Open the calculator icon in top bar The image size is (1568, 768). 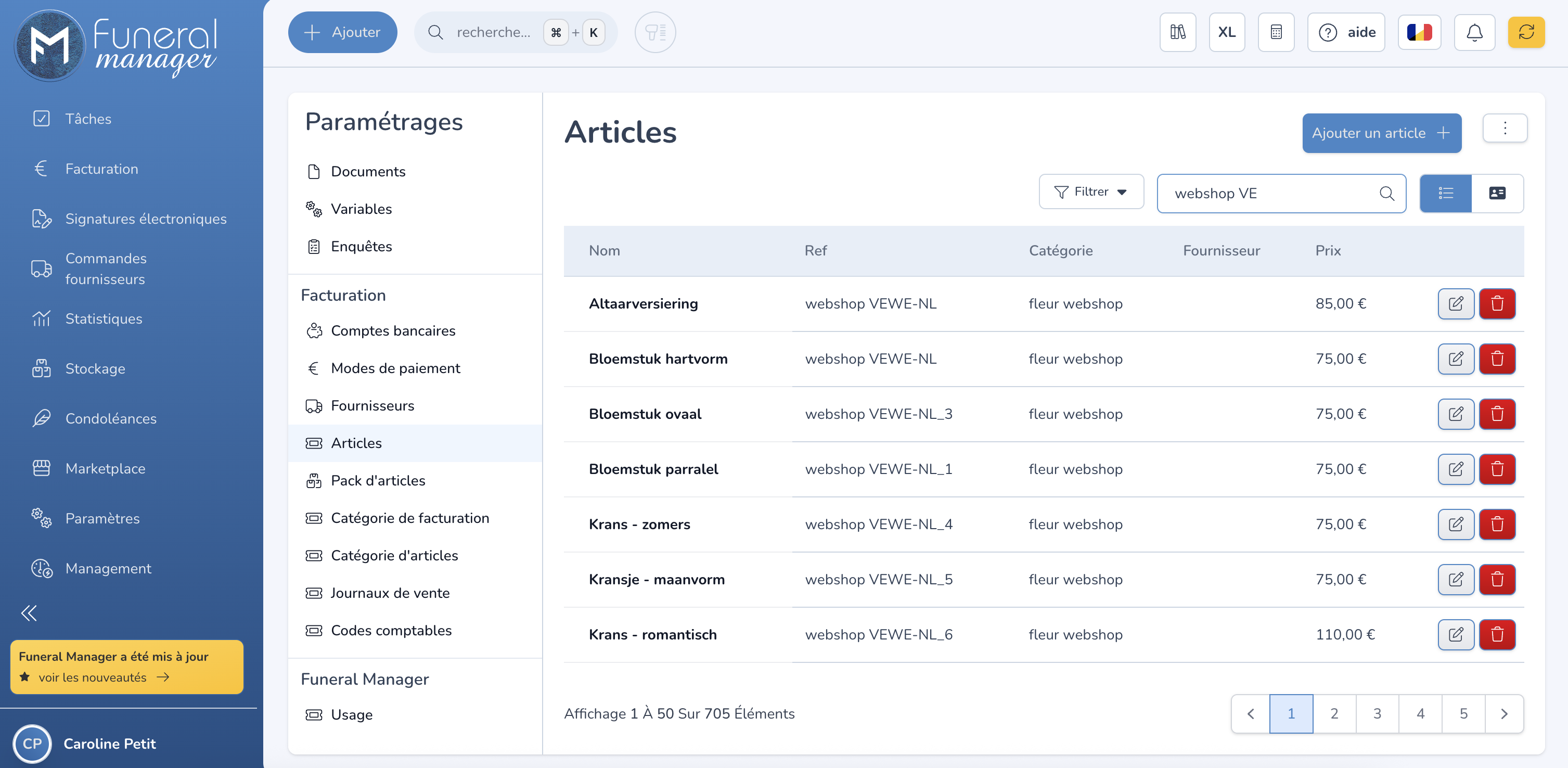pos(1276,32)
